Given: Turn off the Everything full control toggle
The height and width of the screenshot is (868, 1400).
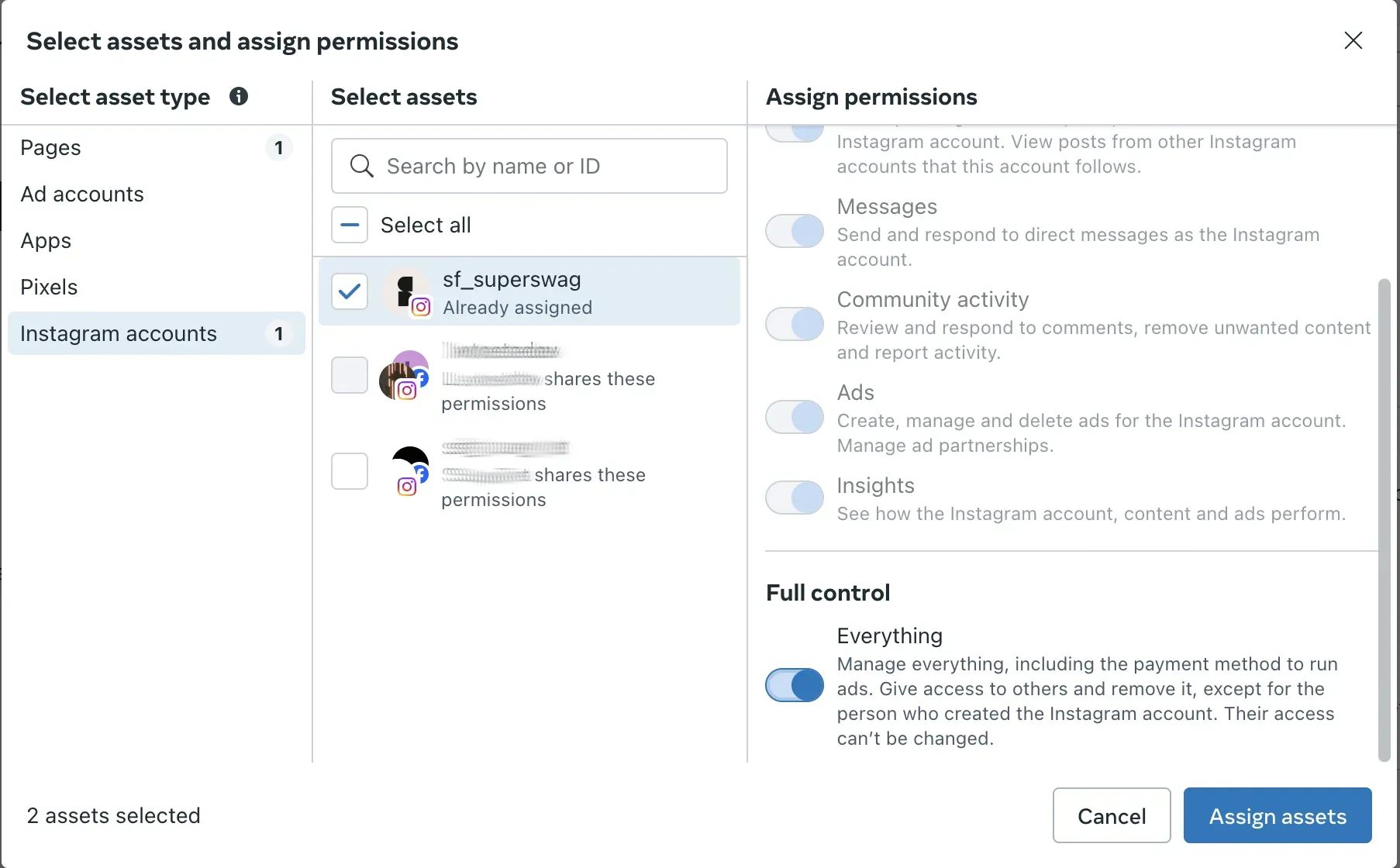Looking at the screenshot, I should [x=795, y=685].
